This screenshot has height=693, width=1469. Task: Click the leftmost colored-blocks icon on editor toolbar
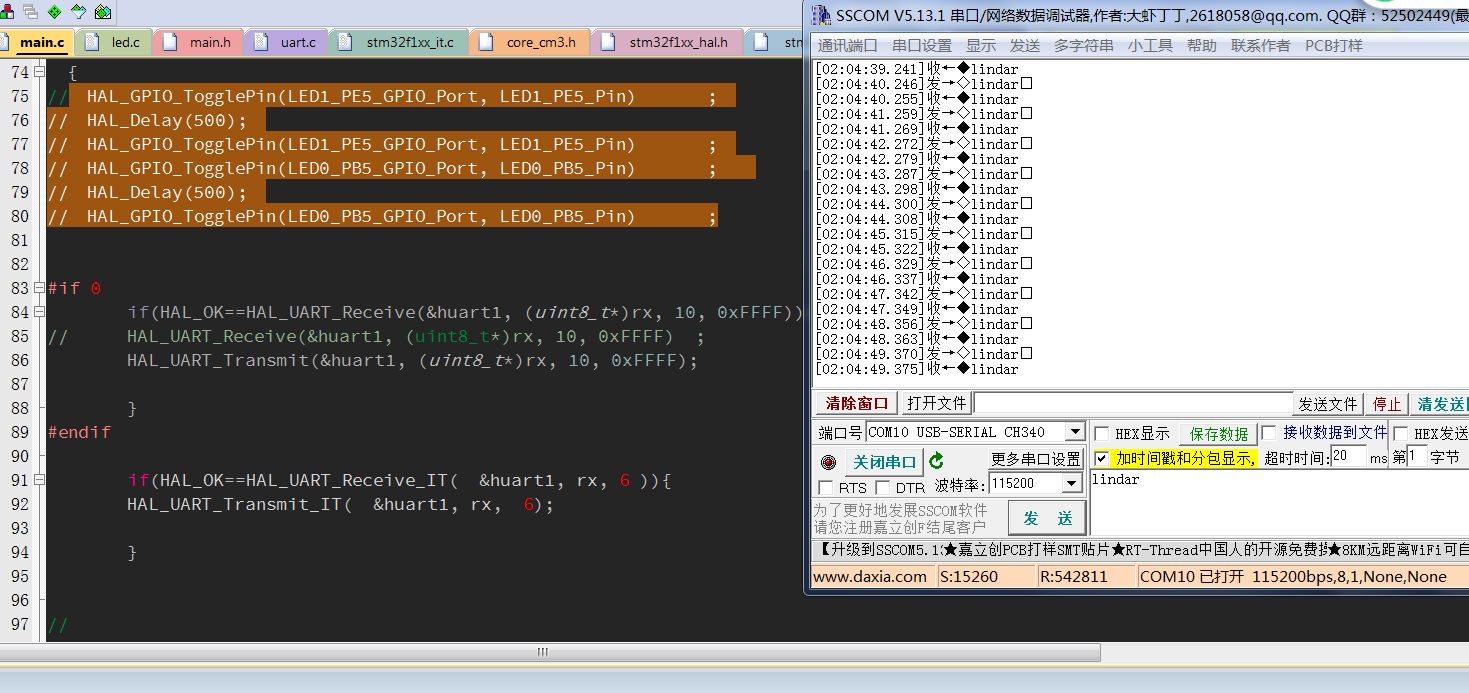pyautogui.click(x=8, y=11)
